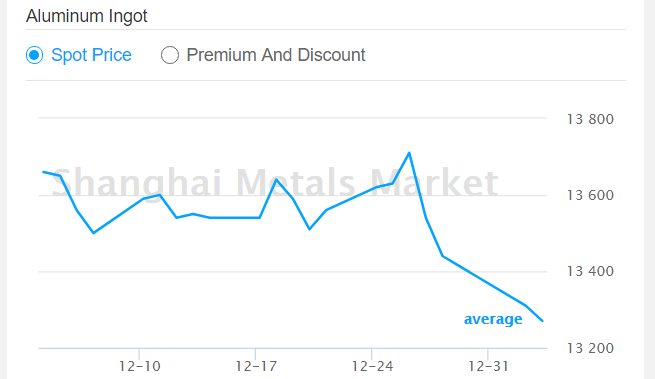The image size is (655, 379).
Task: Click the Shanghai Metals Market watermark
Action: 274,183
